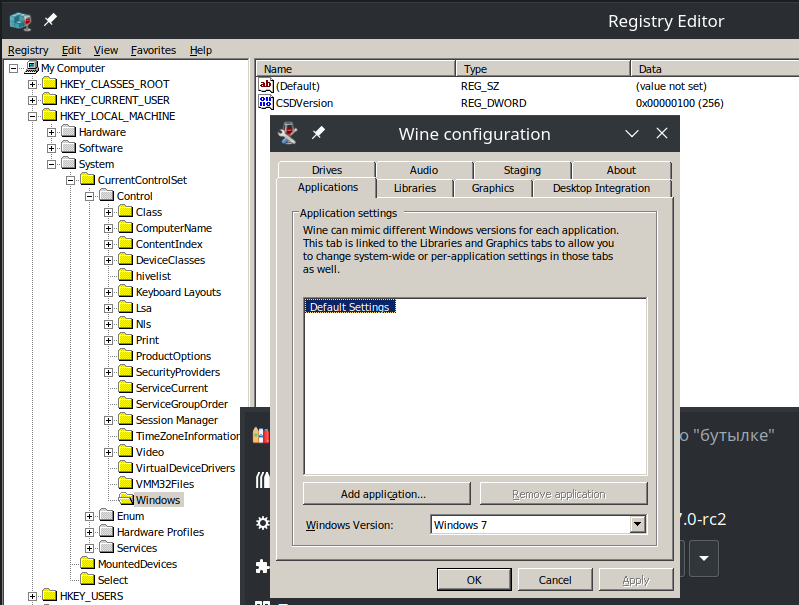Open the Help menu

click(201, 50)
